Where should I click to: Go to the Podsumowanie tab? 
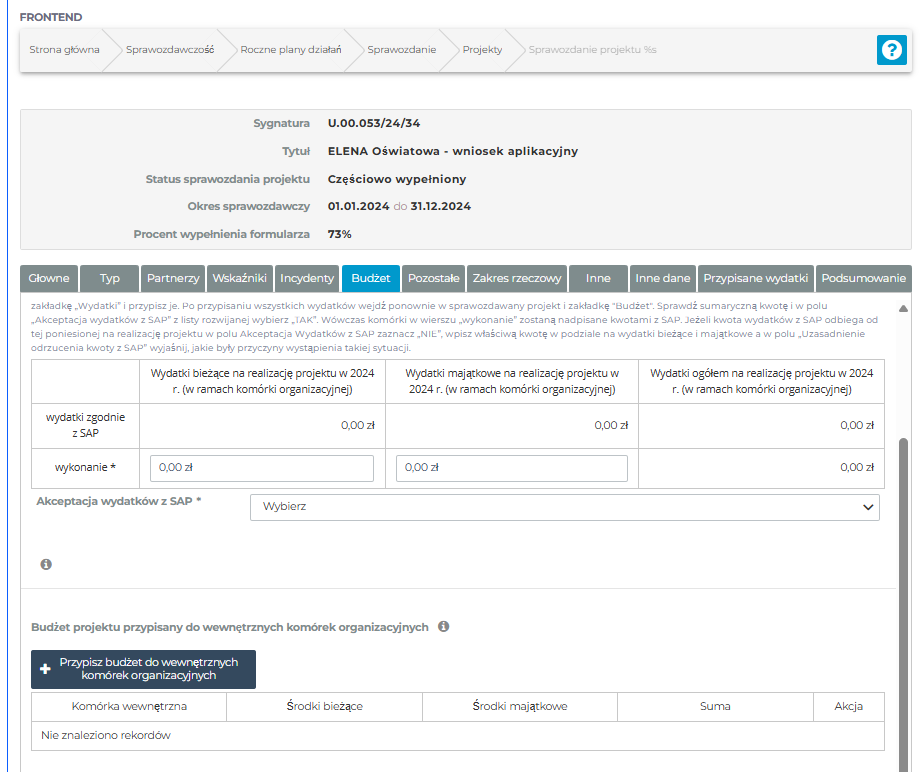(862, 278)
